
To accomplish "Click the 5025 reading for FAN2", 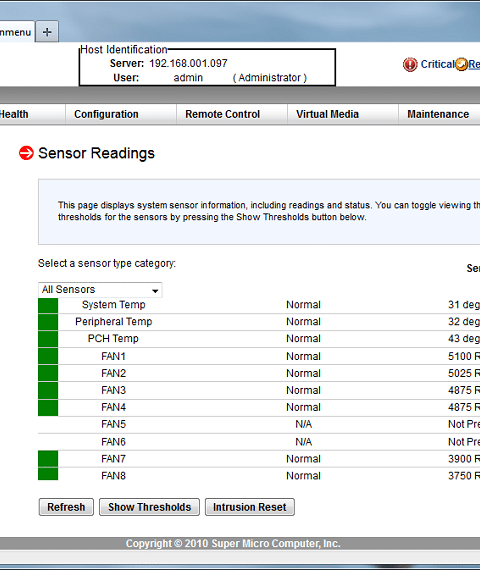I will (x=464, y=373).
